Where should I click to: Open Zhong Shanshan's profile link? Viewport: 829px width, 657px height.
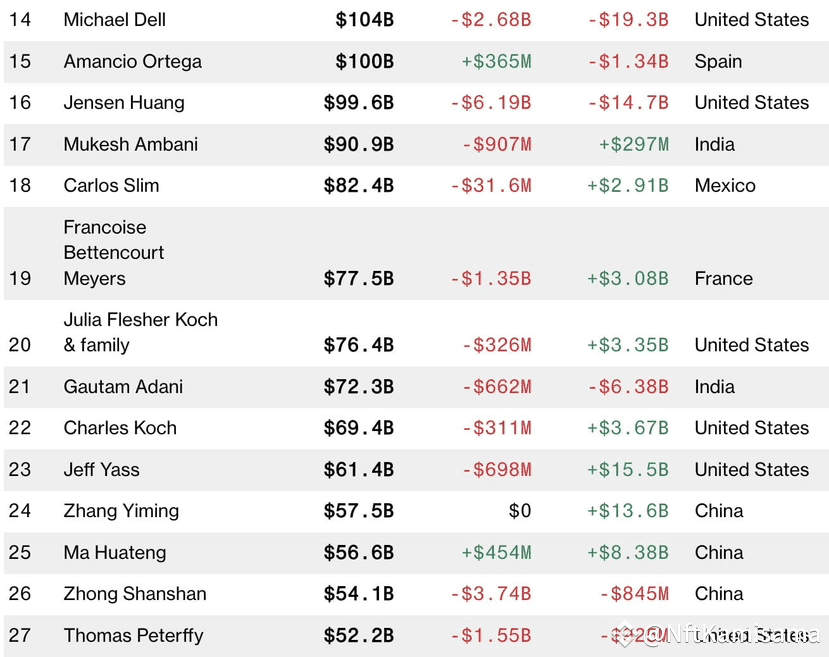(135, 594)
